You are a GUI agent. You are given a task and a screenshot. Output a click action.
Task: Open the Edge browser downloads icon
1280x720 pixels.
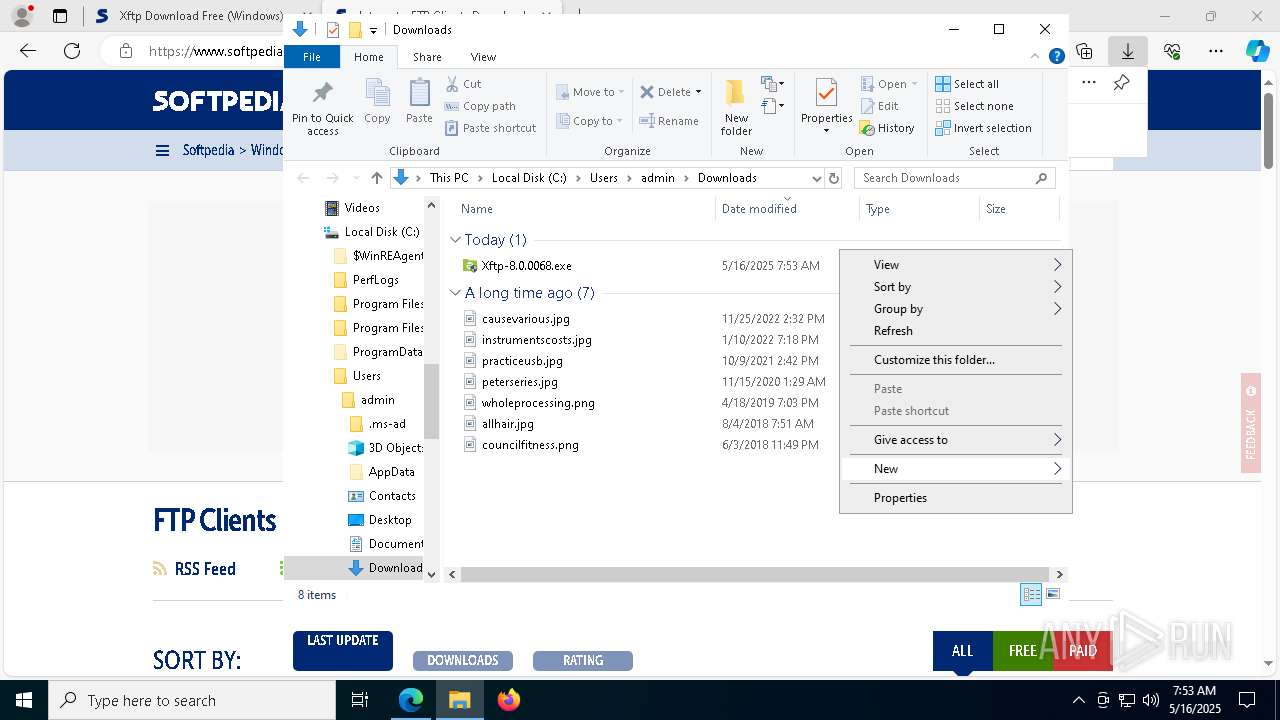(1127, 51)
